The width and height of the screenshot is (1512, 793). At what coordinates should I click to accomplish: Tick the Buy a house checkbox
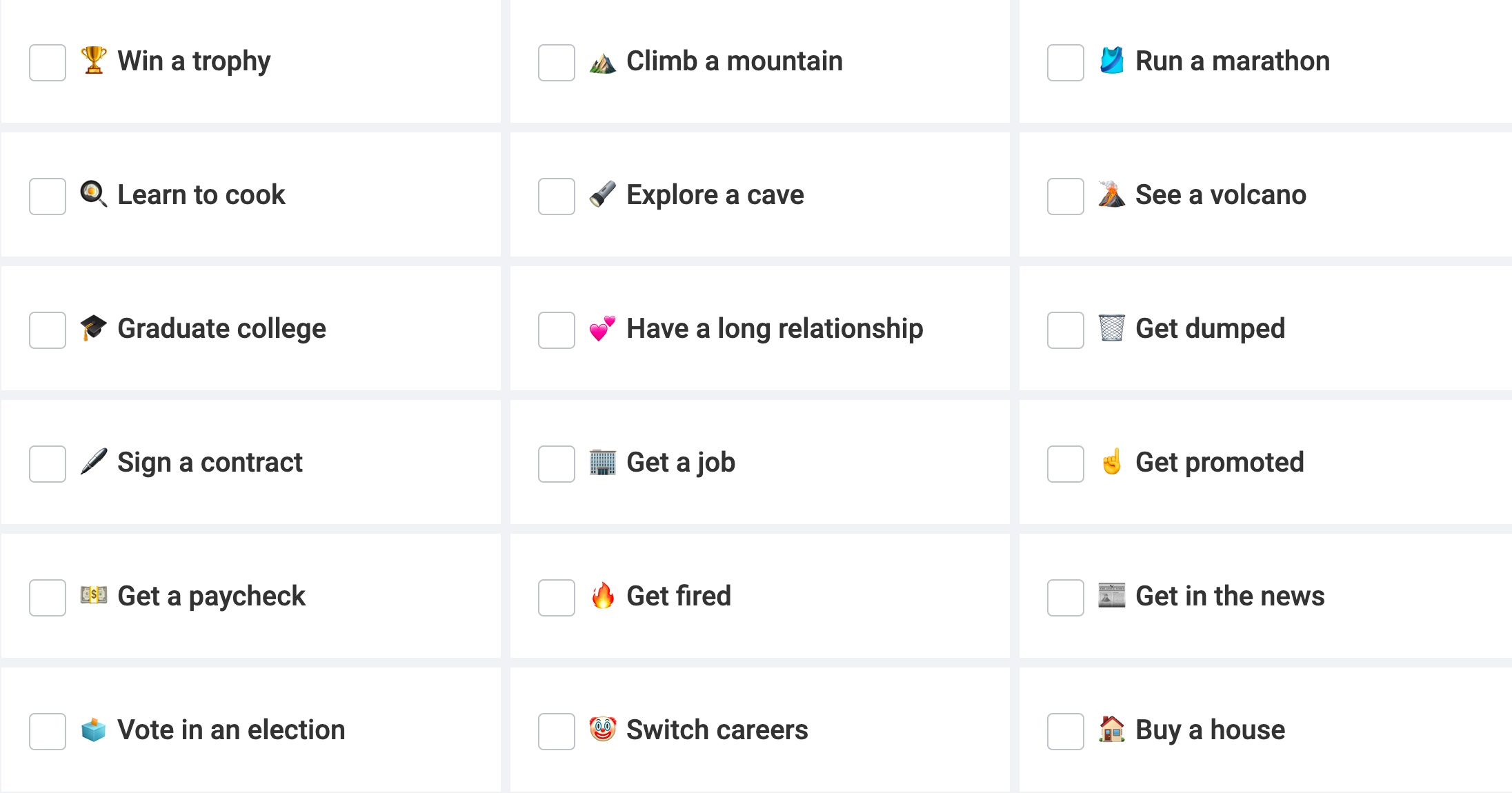pyautogui.click(x=1066, y=732)
